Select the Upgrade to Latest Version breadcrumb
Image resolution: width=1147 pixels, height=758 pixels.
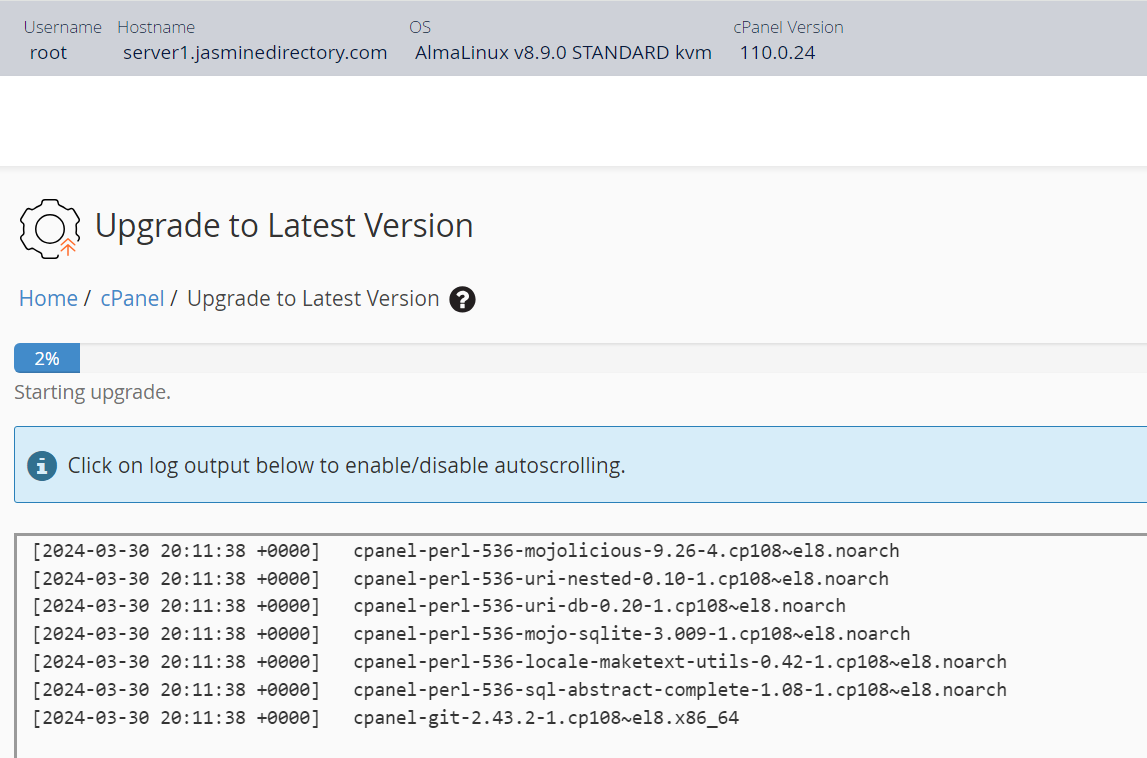coord(313,299)
